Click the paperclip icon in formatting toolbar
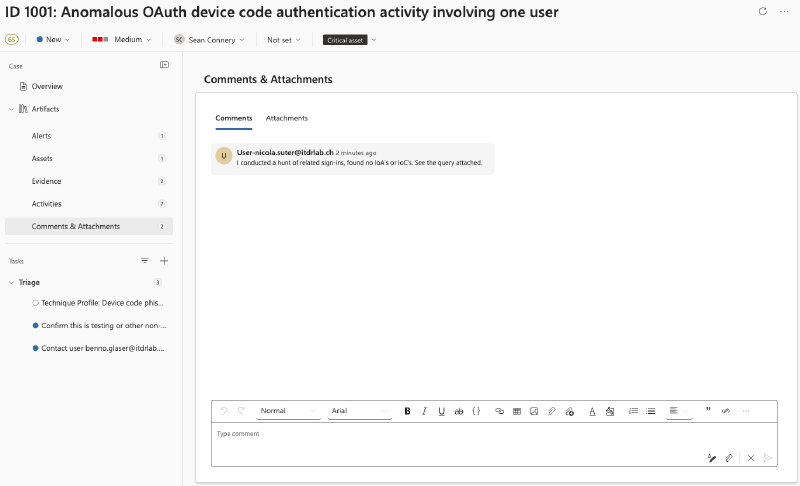 552,411
